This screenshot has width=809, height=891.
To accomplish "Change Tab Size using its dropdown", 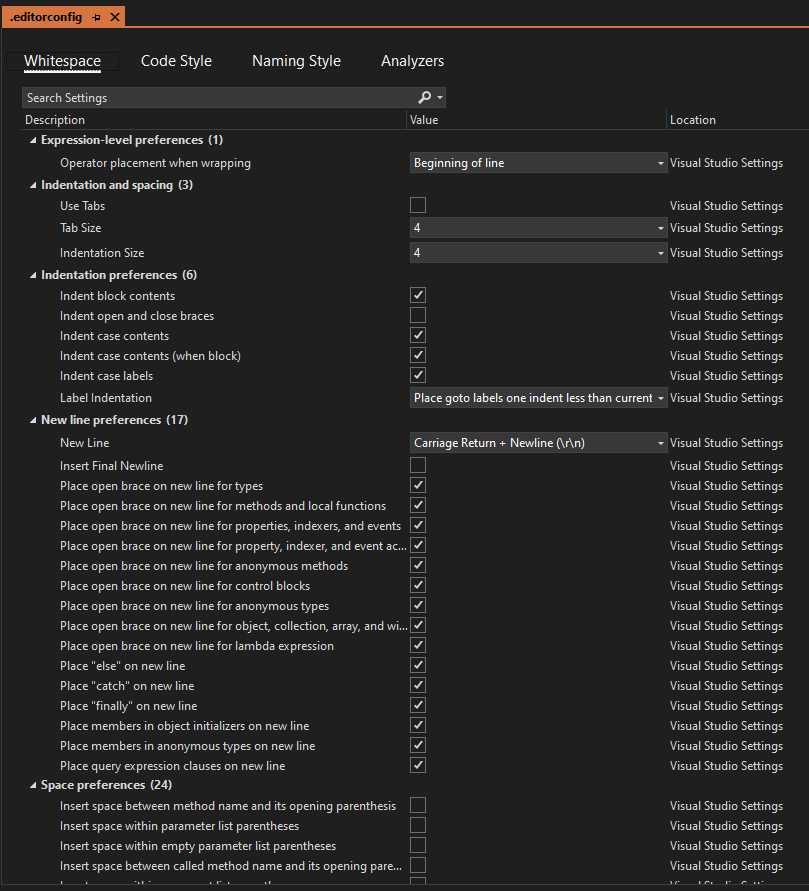I will tap(659, 227).
